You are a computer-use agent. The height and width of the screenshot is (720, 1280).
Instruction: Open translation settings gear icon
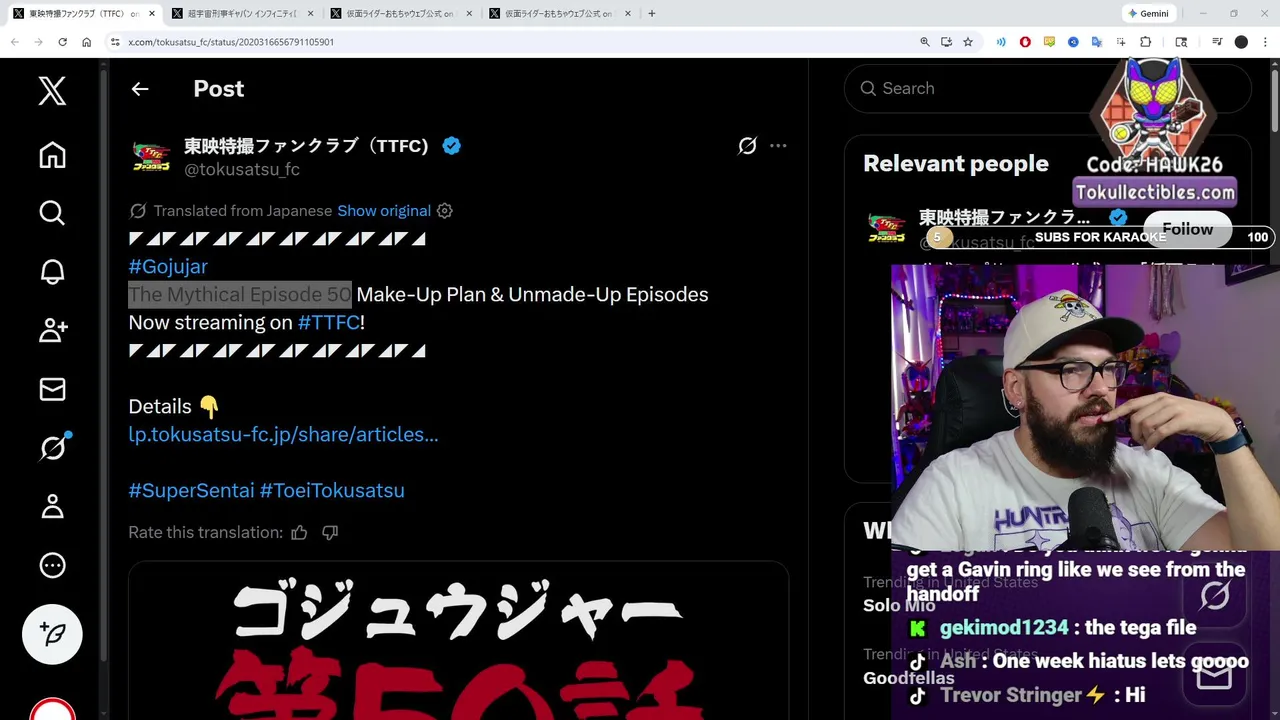click(445, 211)
